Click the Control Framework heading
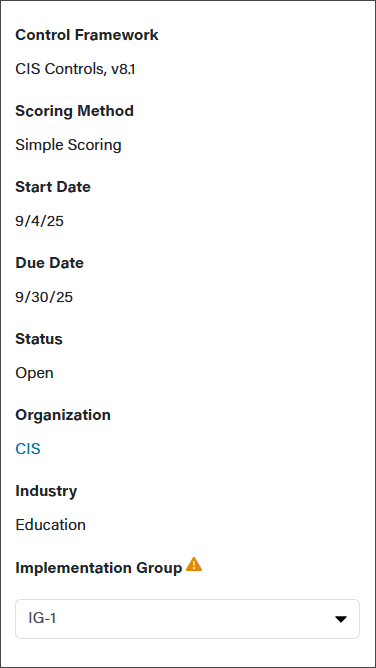The image size is (376, 668). [87, 35]
